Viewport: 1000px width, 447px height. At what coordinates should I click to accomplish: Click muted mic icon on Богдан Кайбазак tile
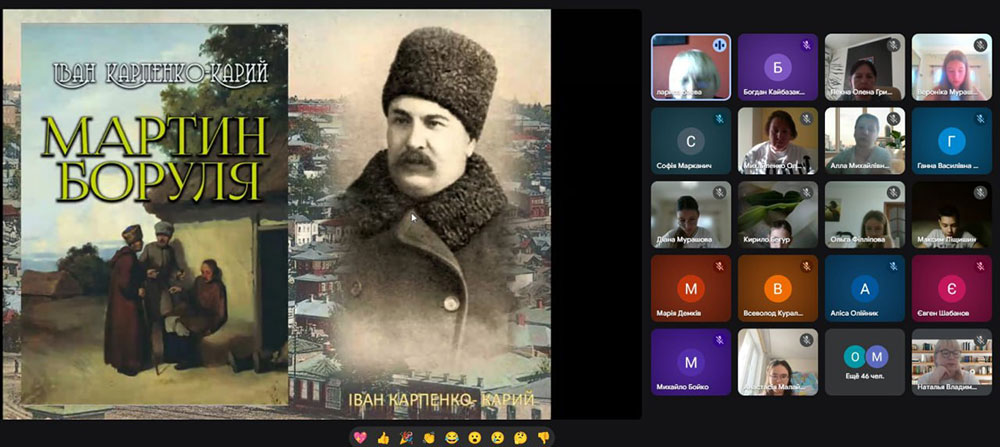(x=807, y=45)
